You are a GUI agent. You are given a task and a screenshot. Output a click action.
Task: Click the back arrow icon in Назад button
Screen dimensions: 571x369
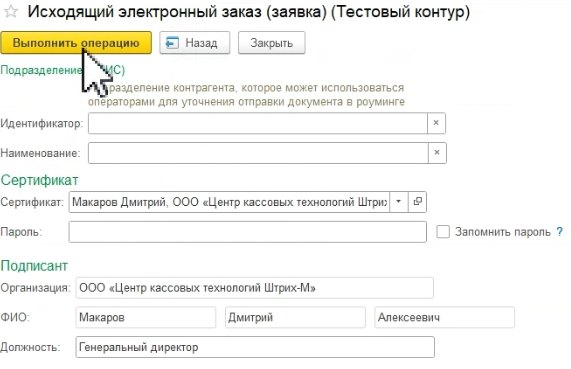tap(172, 43)
